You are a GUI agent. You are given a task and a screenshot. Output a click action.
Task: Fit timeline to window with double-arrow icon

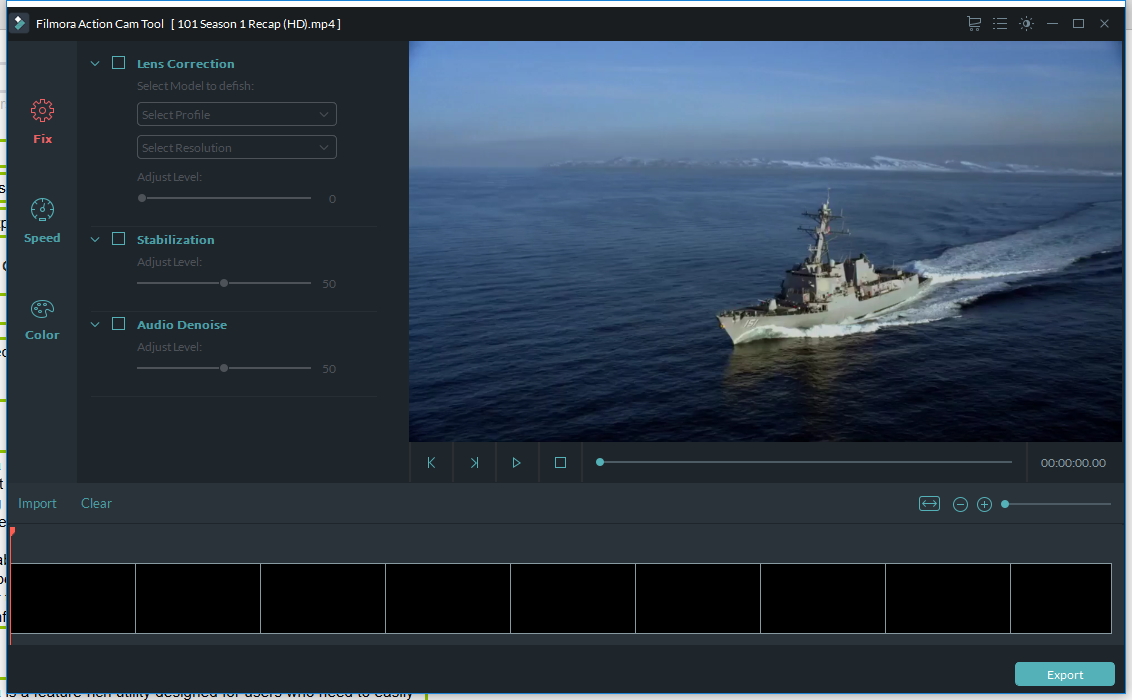tap(929, 503)
